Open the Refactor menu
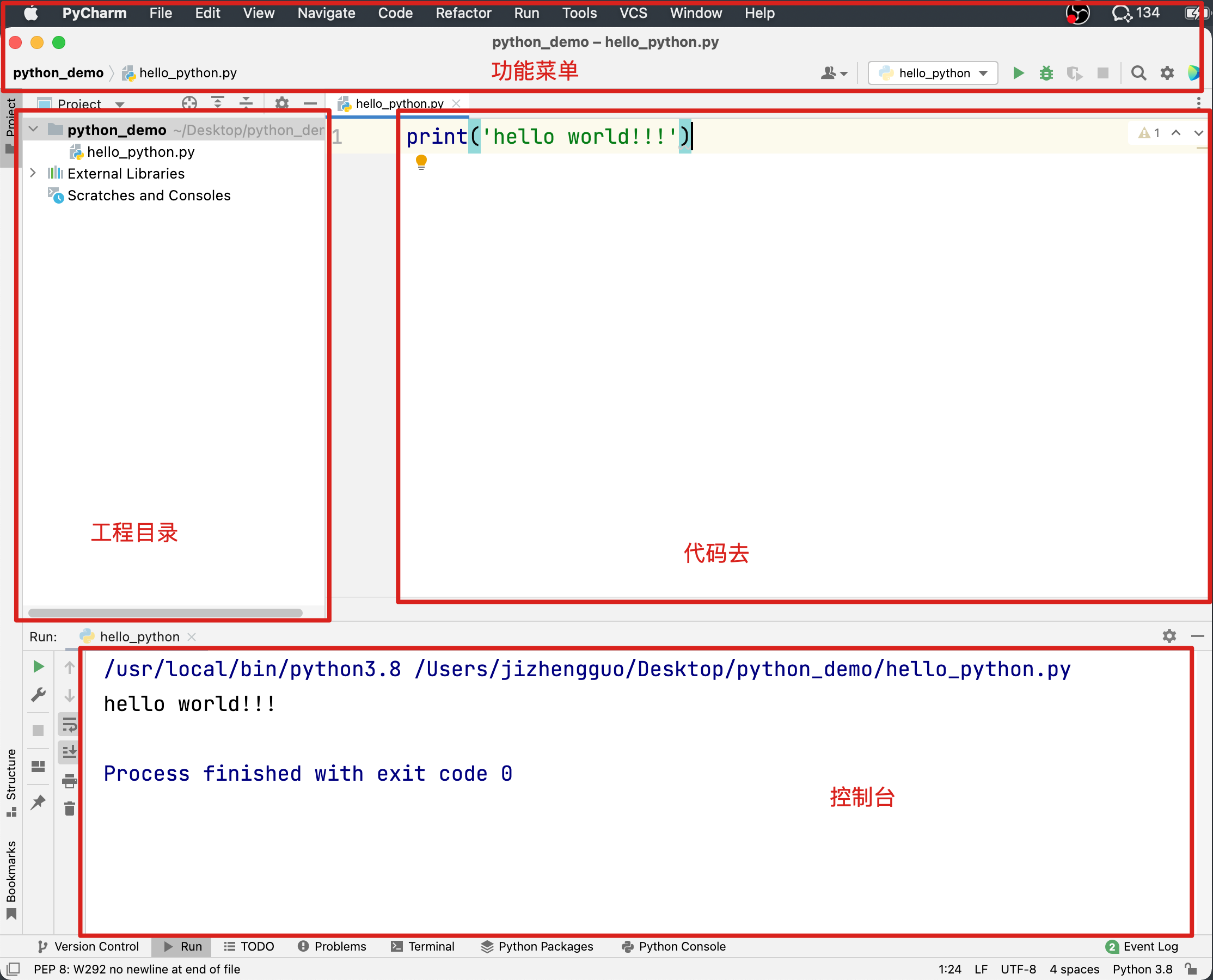 [463, 13]
